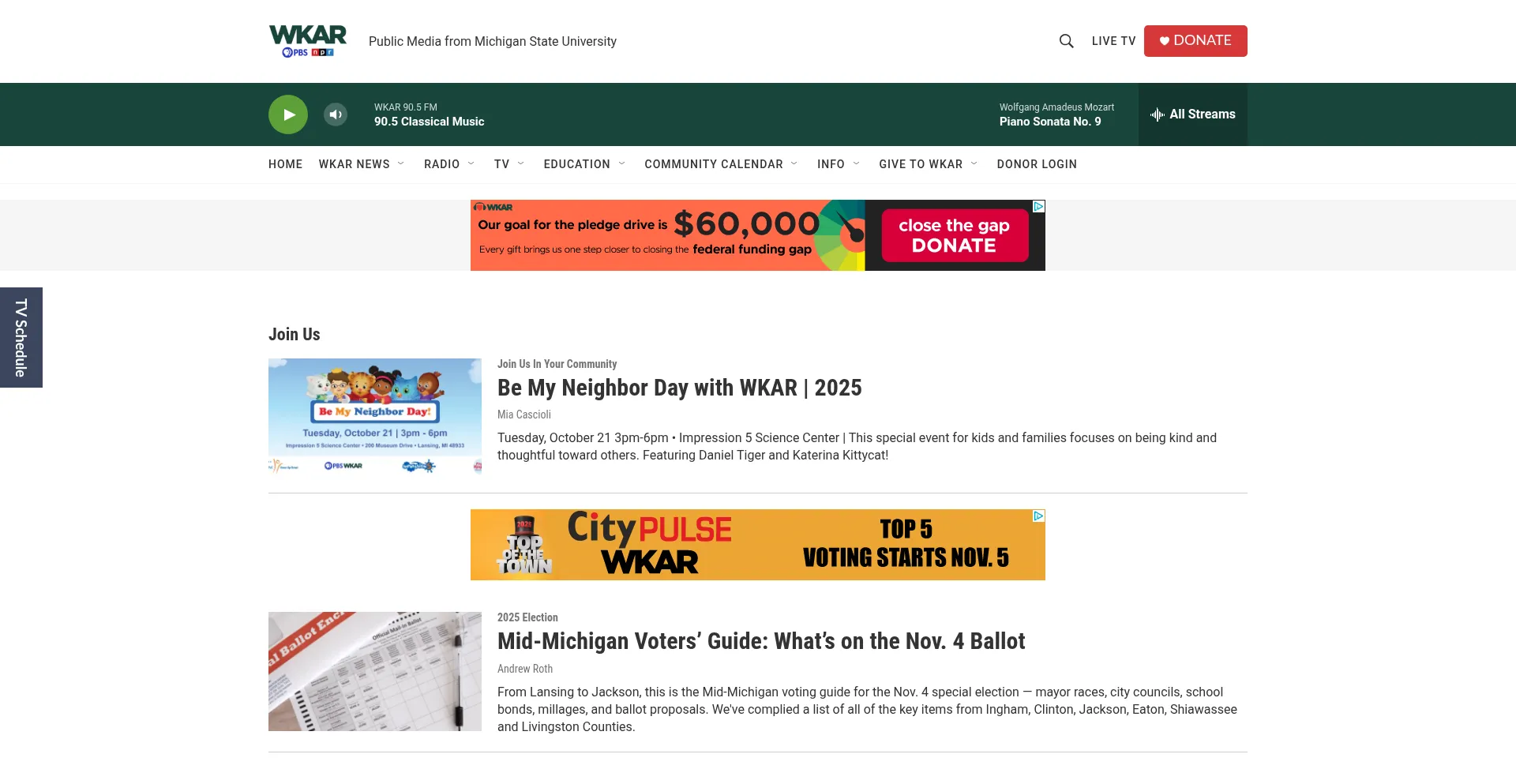This screenshot has width=1516, height=784.
Task: Expand the WKAR News dropdown chevron
Action: (401, 164)
